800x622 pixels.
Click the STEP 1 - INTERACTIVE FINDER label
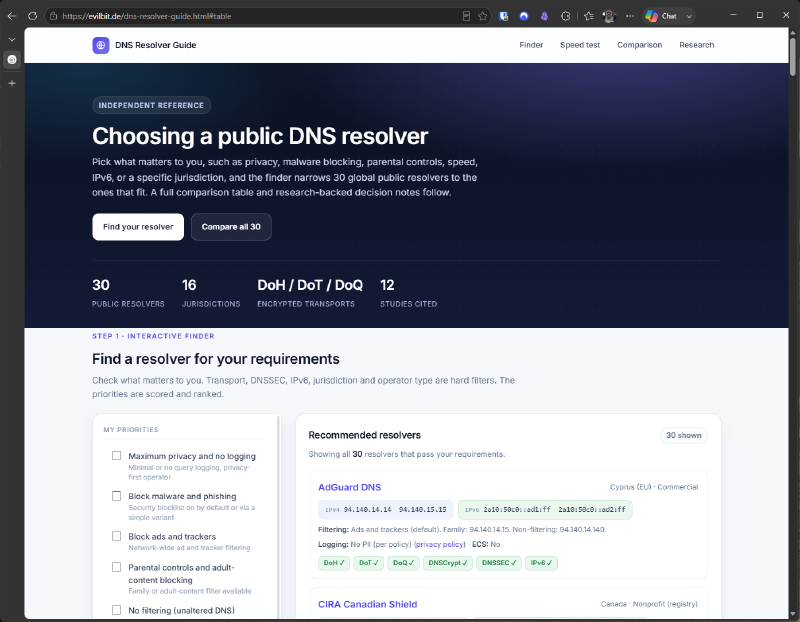tap(153, 336)
